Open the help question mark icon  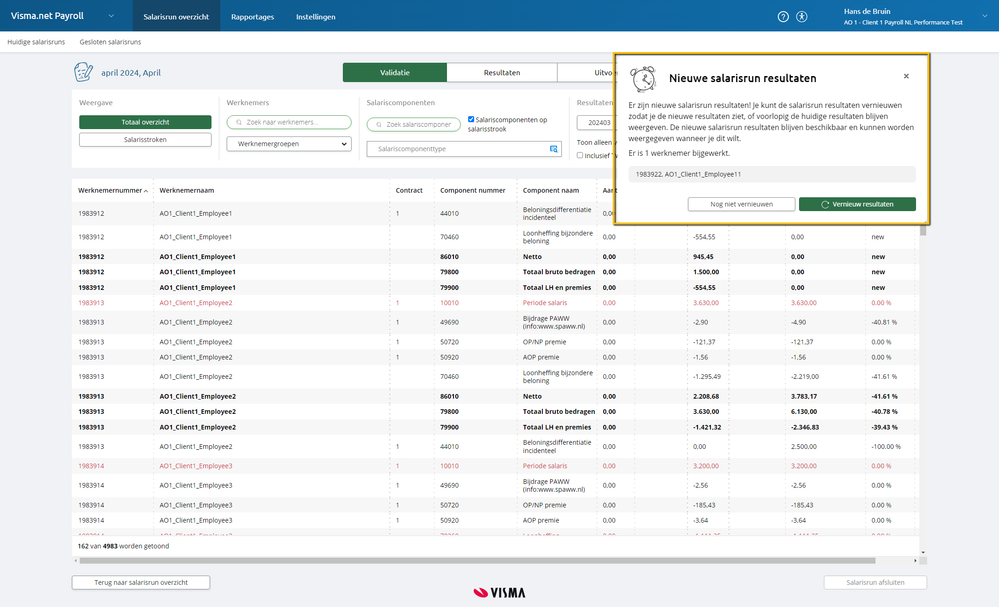[783, 17]
